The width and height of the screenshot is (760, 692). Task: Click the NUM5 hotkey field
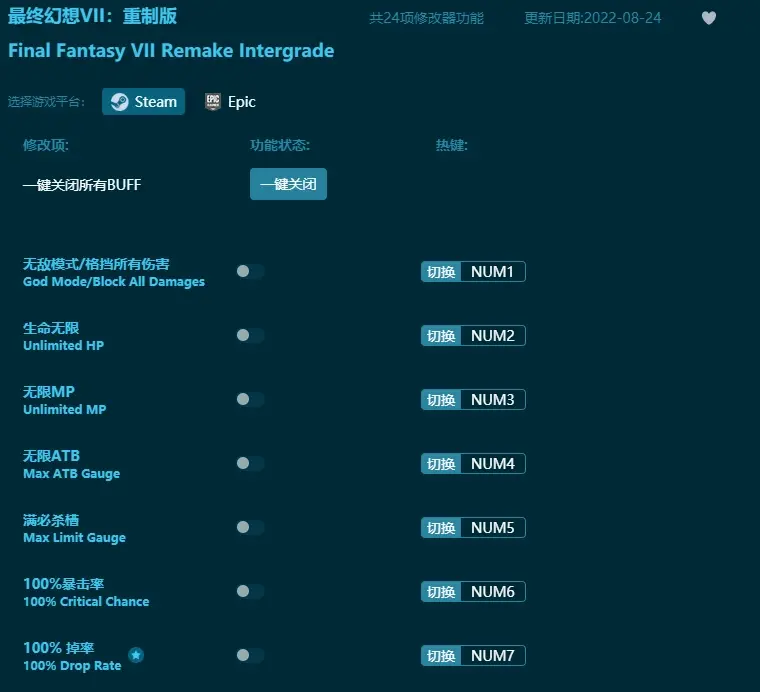click(493, 527)
